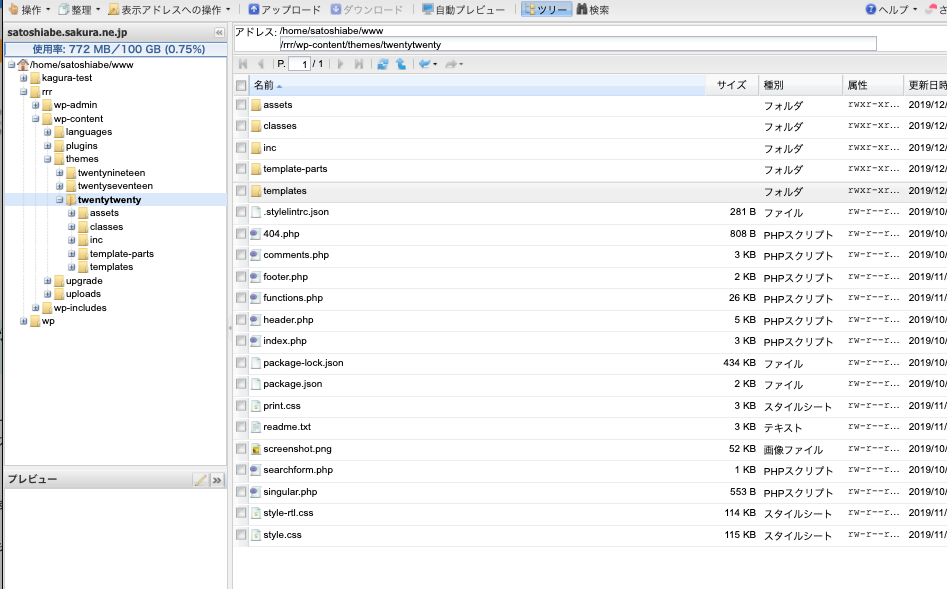Screen dimensions: 947x589
Task: Expand the plugins folder tree node
Action: click(x=47, y=146)
